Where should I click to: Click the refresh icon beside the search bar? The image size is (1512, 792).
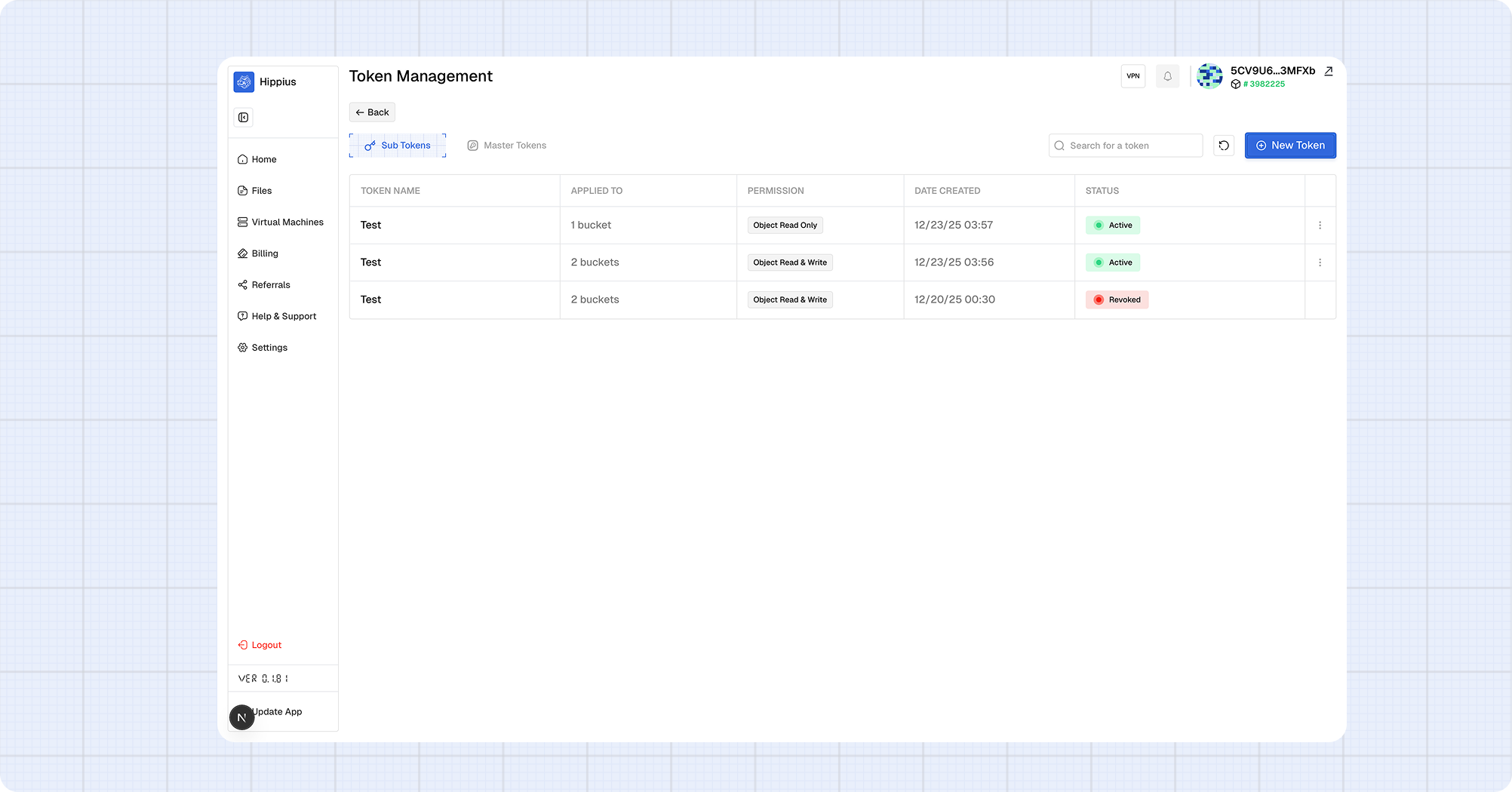point(1224,145)
